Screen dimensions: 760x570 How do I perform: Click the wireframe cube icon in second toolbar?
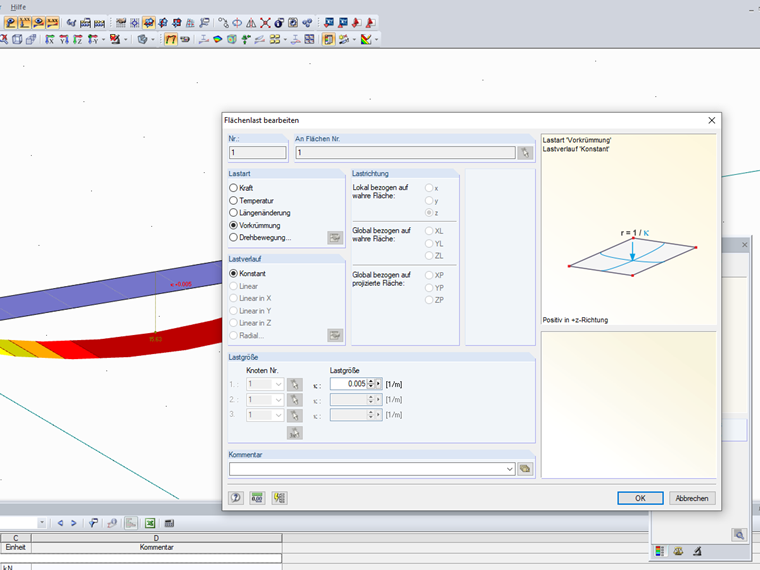click(x=17, y=39)
